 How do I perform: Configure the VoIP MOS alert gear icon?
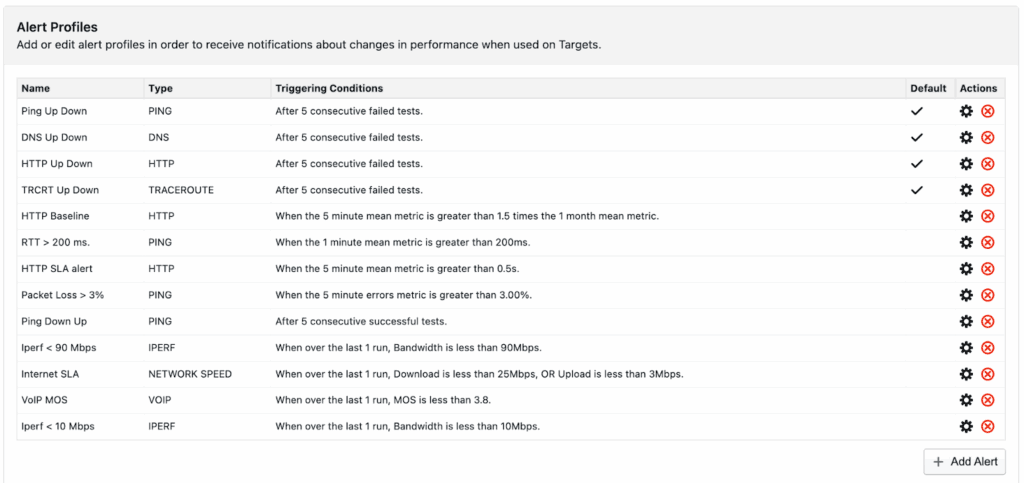(x=966, y=400)
